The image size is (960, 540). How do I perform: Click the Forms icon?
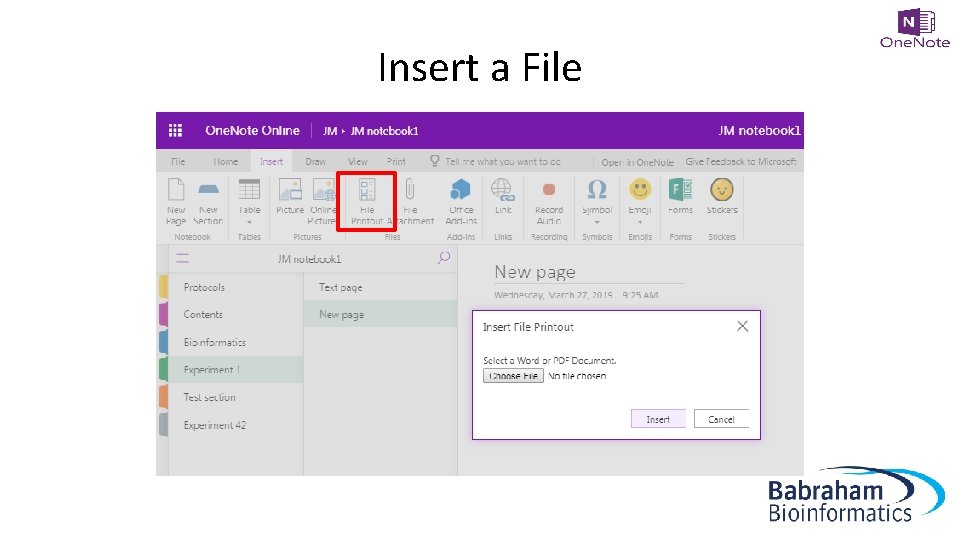coord(680,190)
